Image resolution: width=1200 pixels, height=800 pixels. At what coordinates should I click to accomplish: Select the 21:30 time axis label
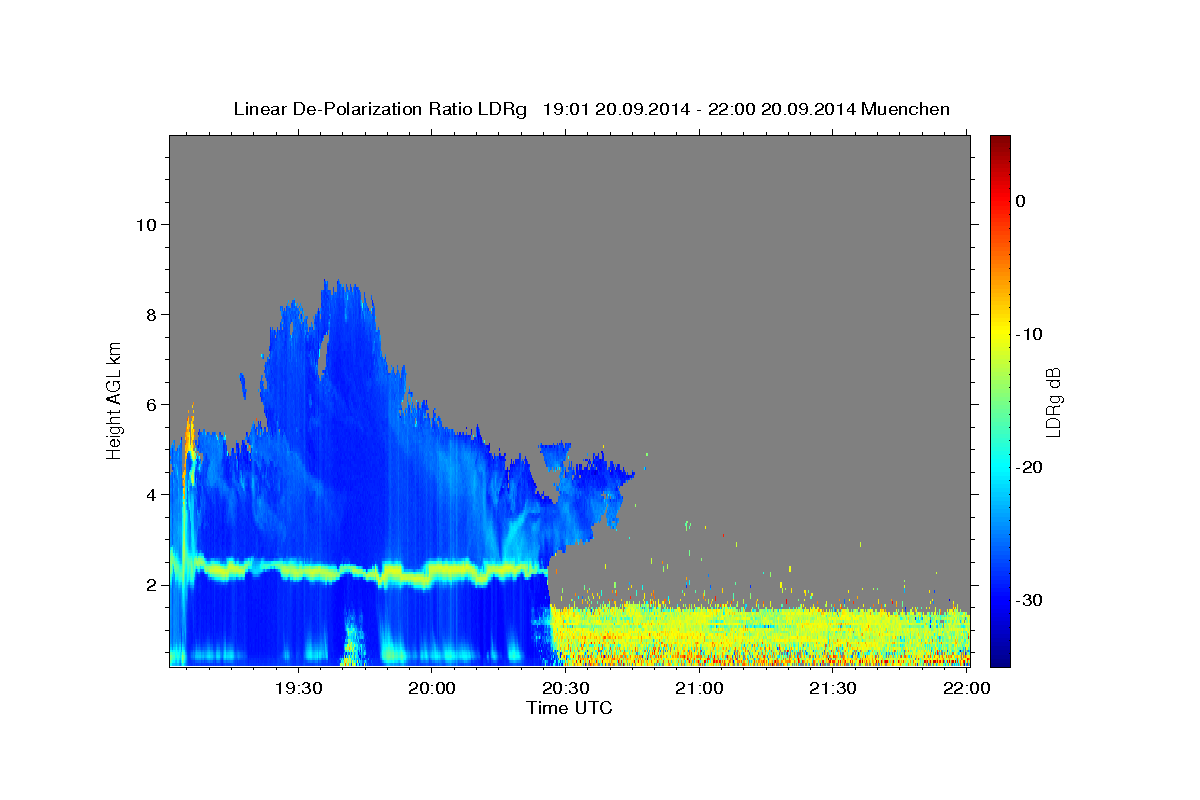[x=832, y=688]
